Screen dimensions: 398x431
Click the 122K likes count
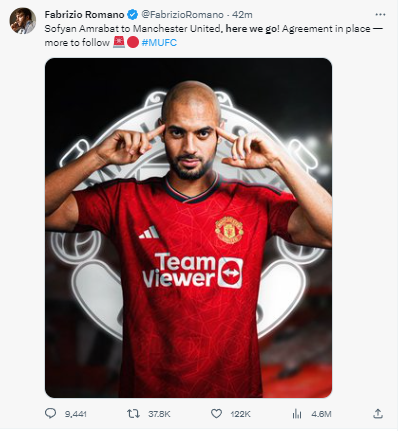pos(240,414)
